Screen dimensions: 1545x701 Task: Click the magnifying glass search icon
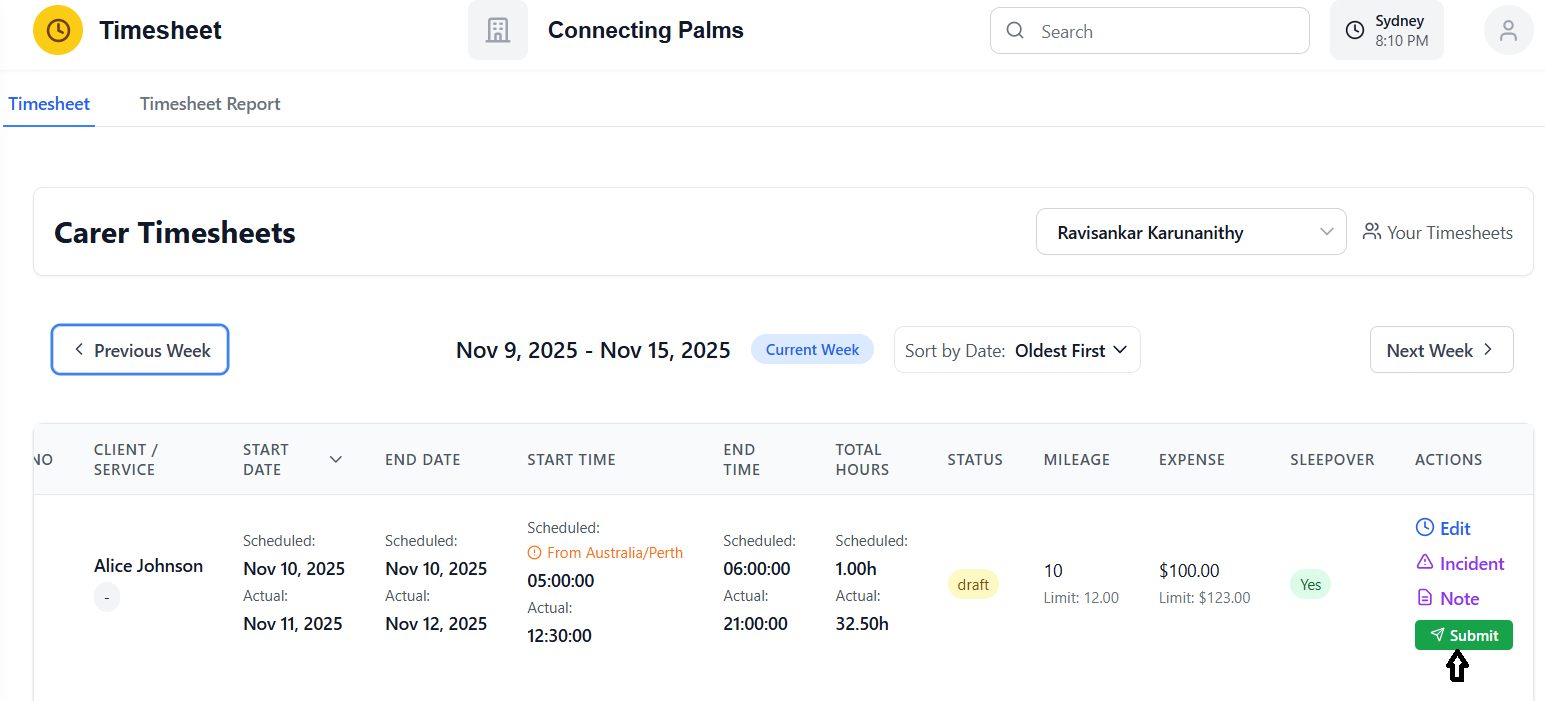point(1015,31)
